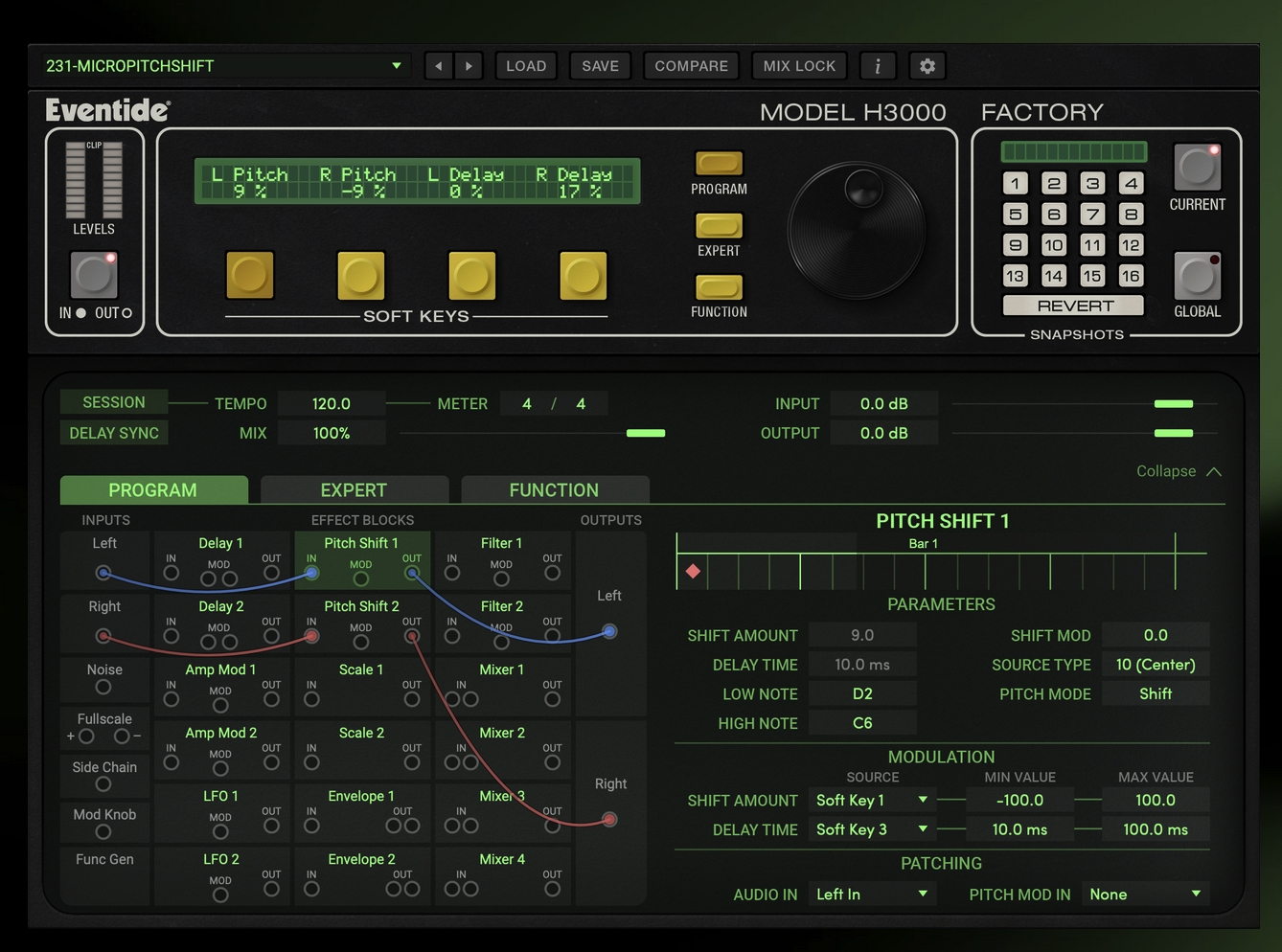Select snapshot slot 4
1282x952 pixels.
tap(1131, 183)
